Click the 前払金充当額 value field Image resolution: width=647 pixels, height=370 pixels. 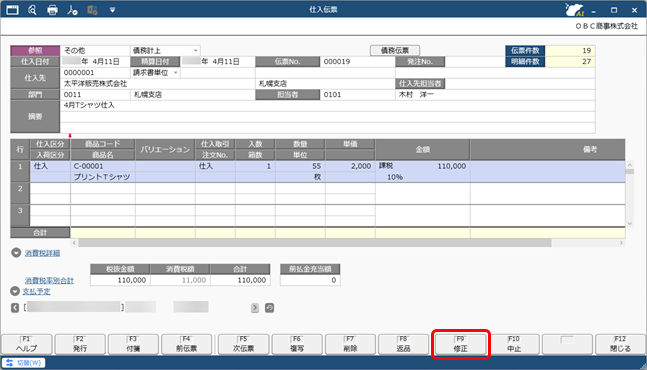click(310, 280)
